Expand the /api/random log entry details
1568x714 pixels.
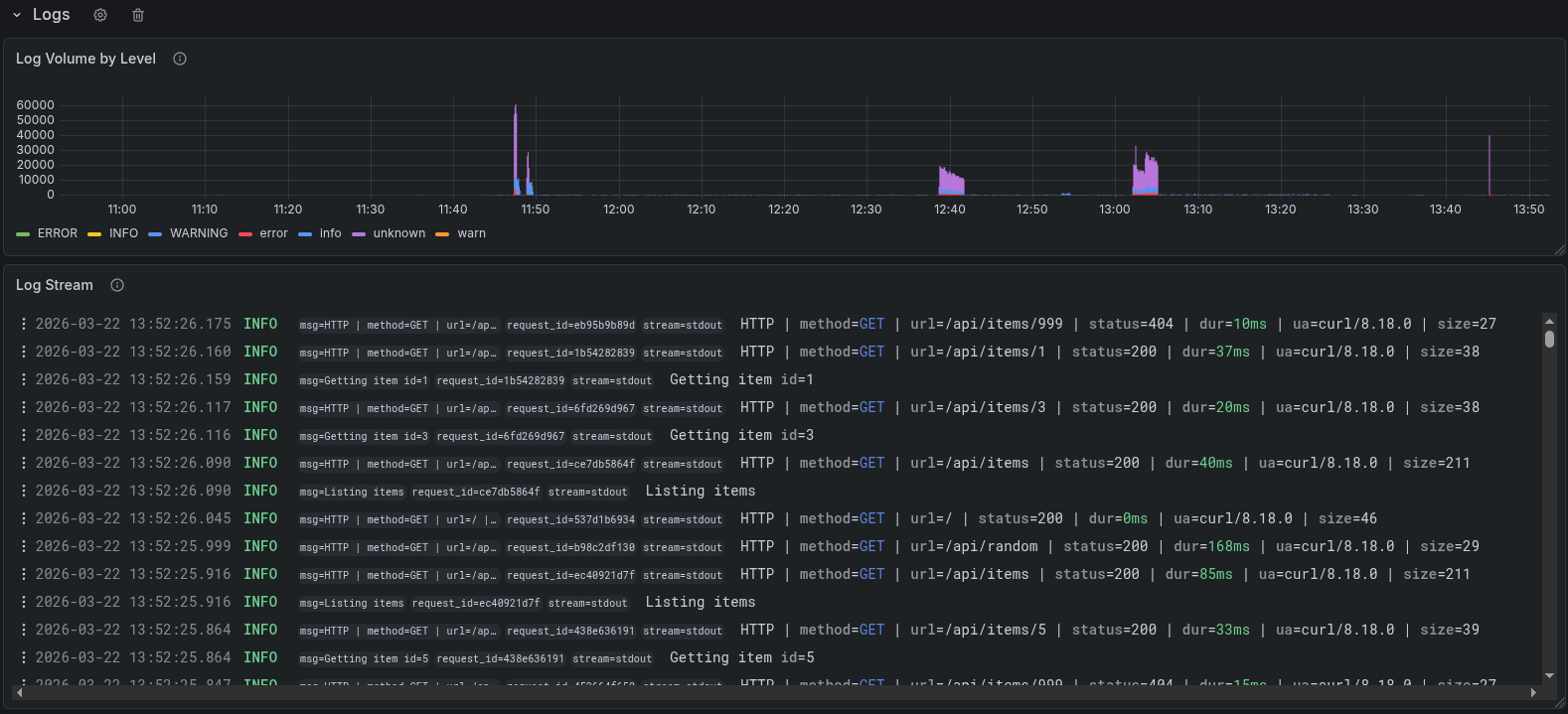click(974, 546)
